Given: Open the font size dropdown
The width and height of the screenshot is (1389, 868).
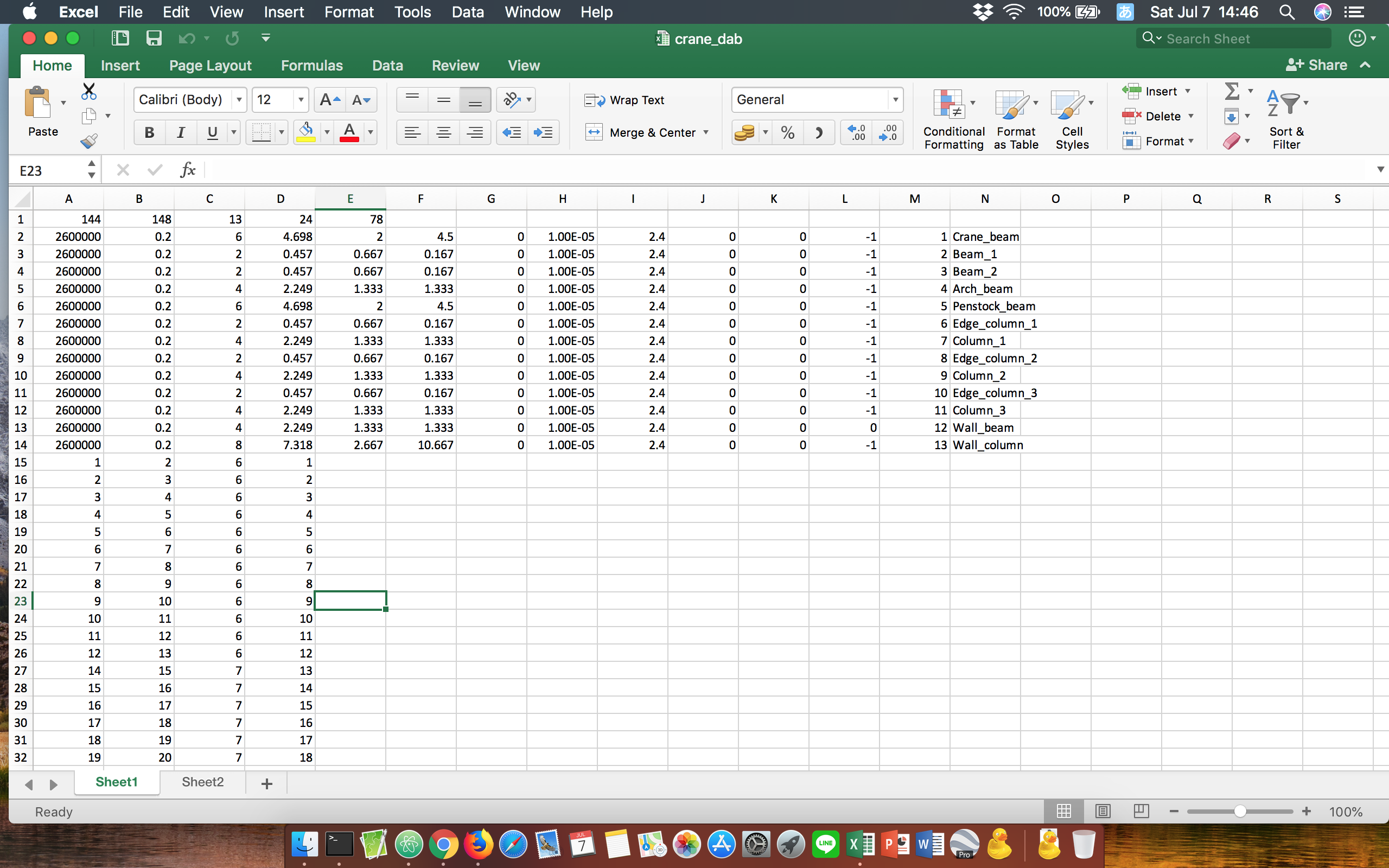Looking at the screenshot, I should pos(301,100).
